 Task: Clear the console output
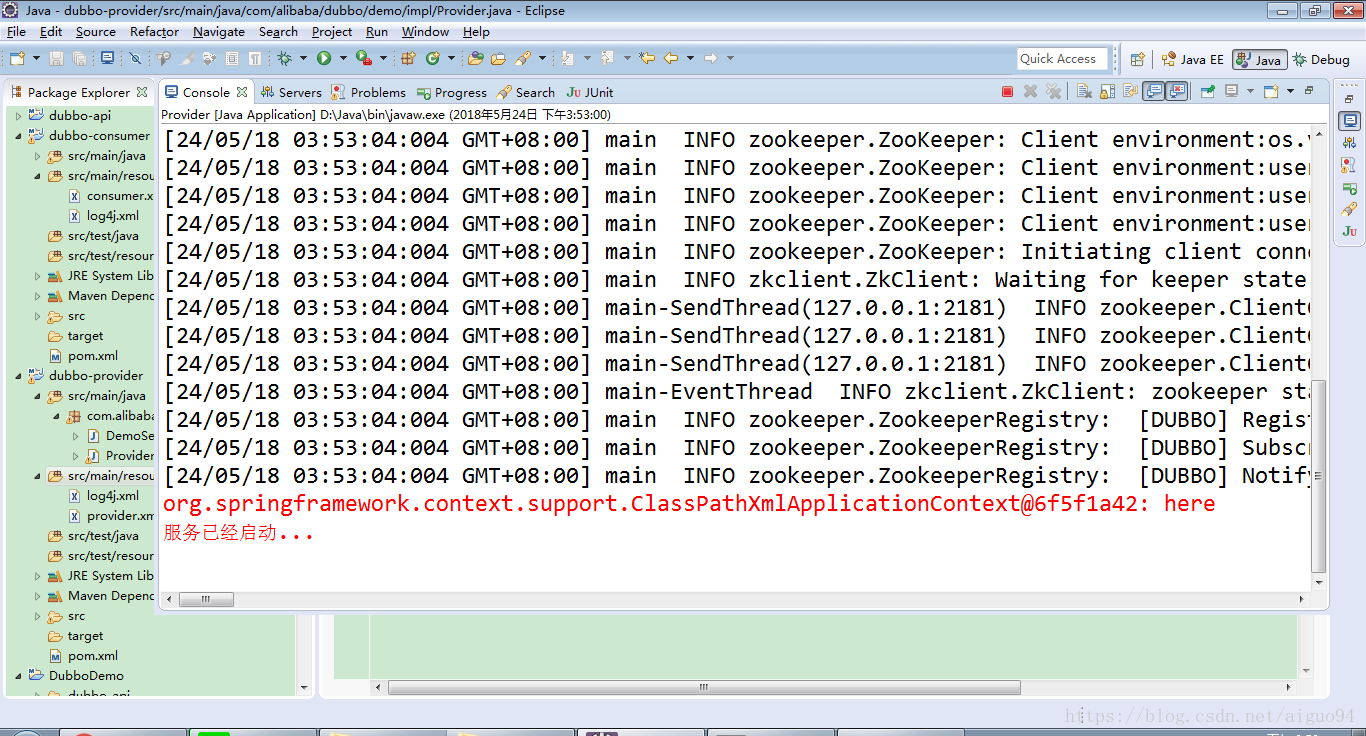click(1084, 92)
